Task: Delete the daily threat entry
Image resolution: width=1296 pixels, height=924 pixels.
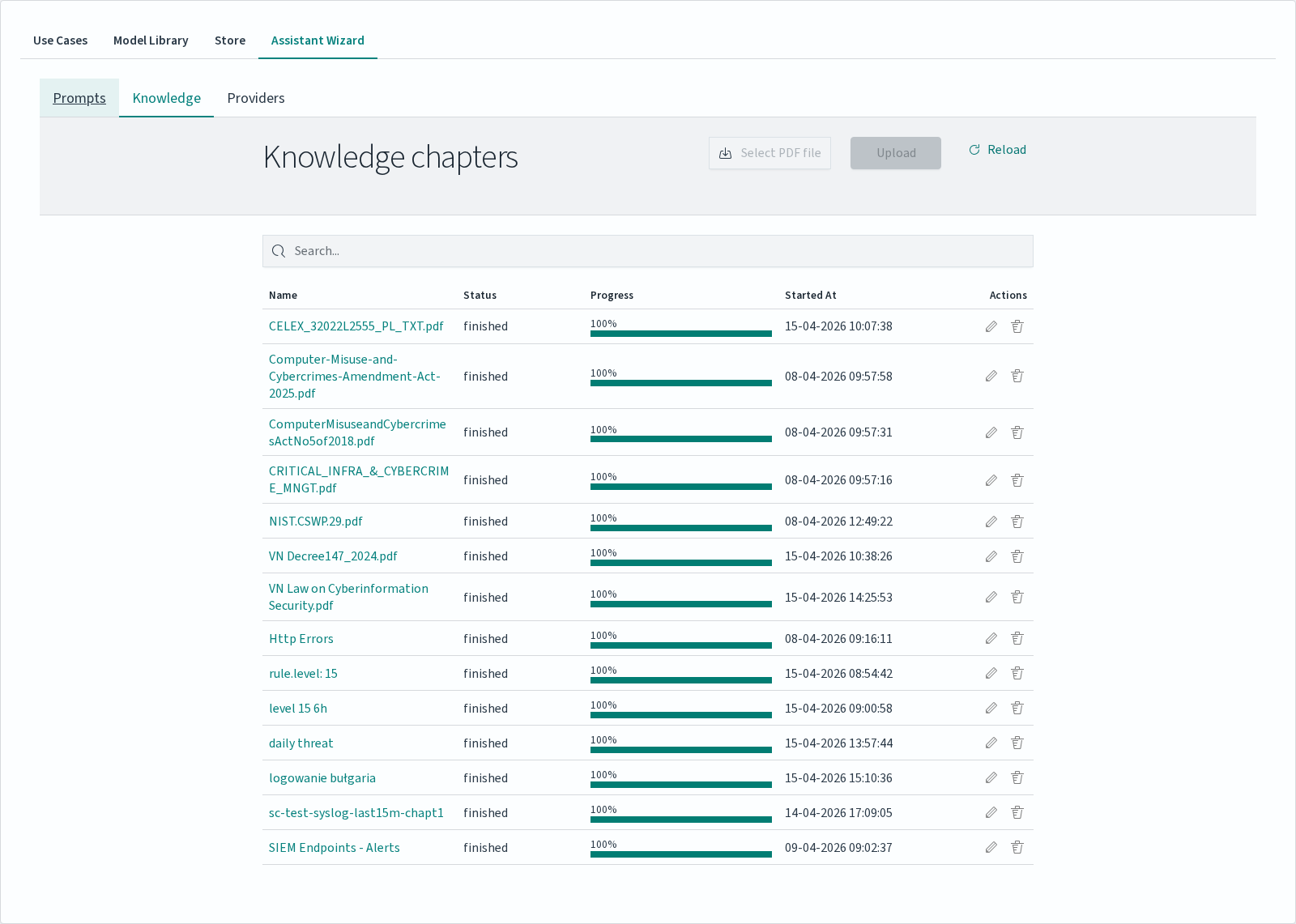Action: [x=1017, y=743]
